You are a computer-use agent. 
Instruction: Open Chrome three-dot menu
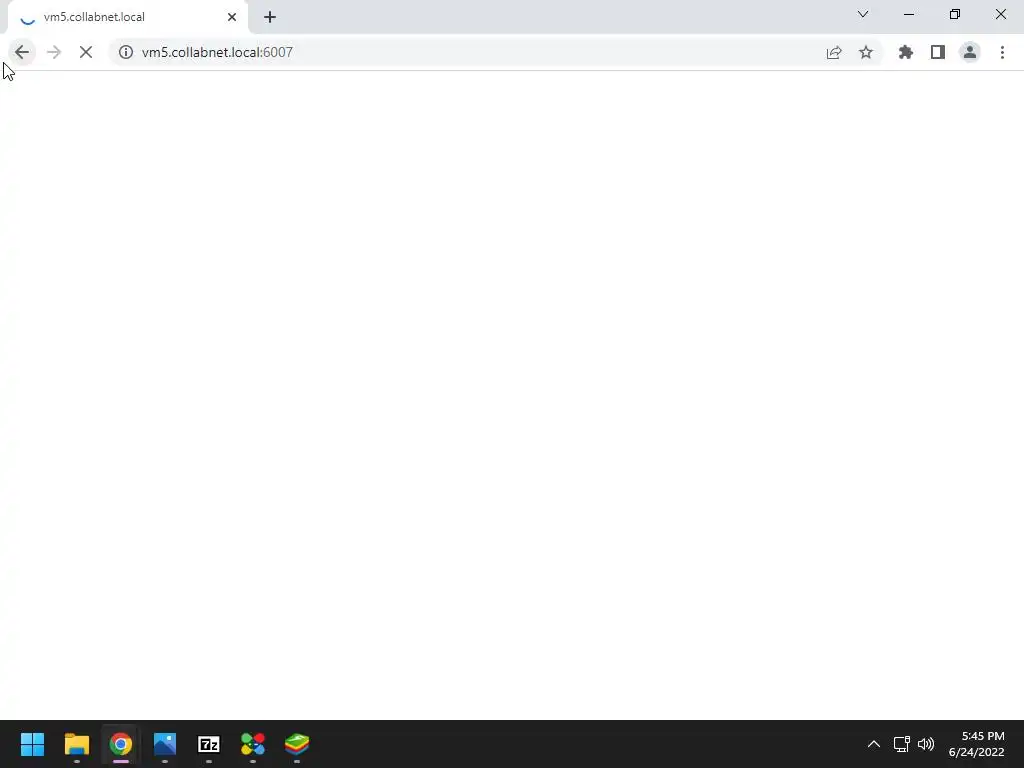tap(1002, 52)
